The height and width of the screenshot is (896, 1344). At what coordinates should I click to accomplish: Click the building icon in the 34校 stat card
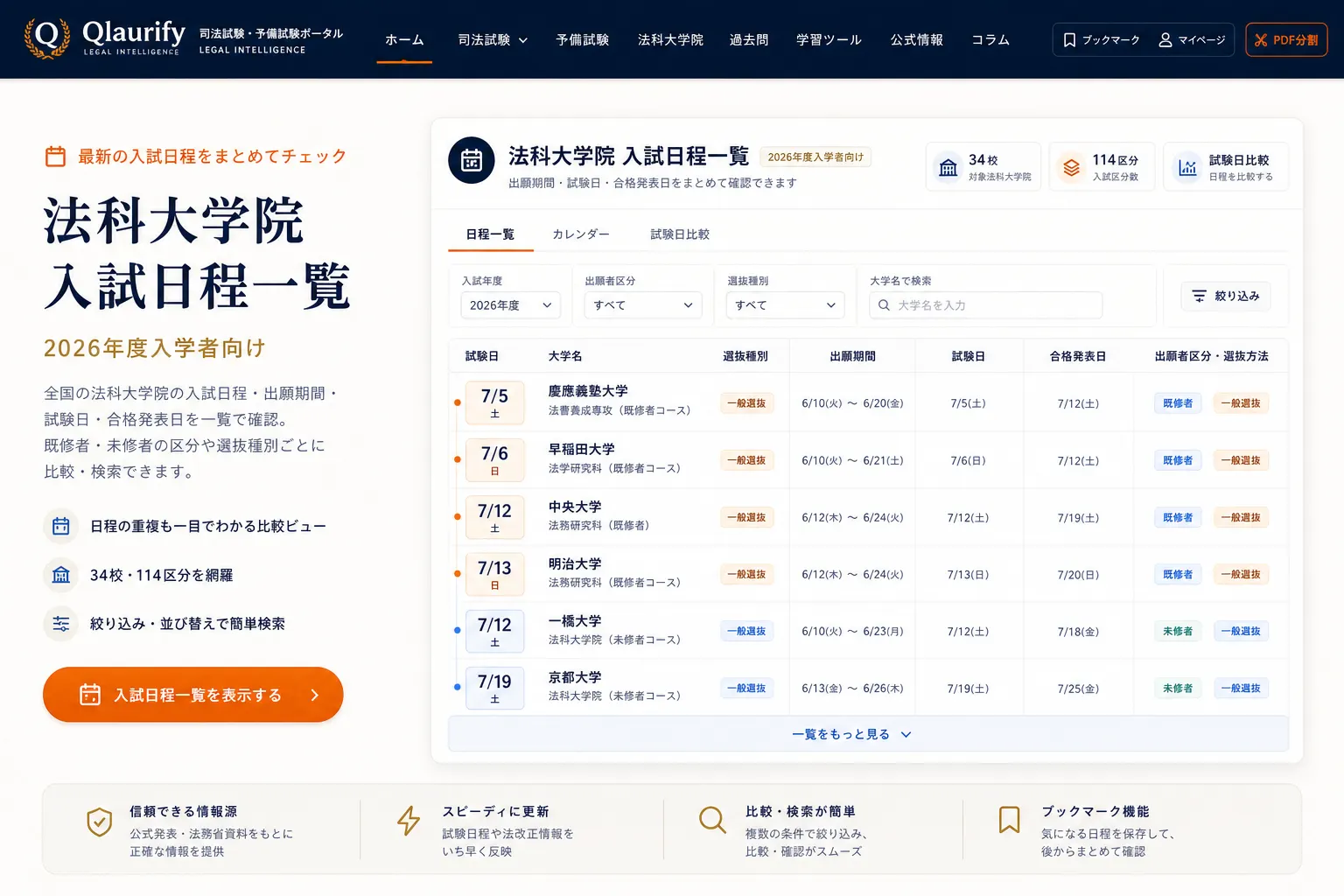948,167
